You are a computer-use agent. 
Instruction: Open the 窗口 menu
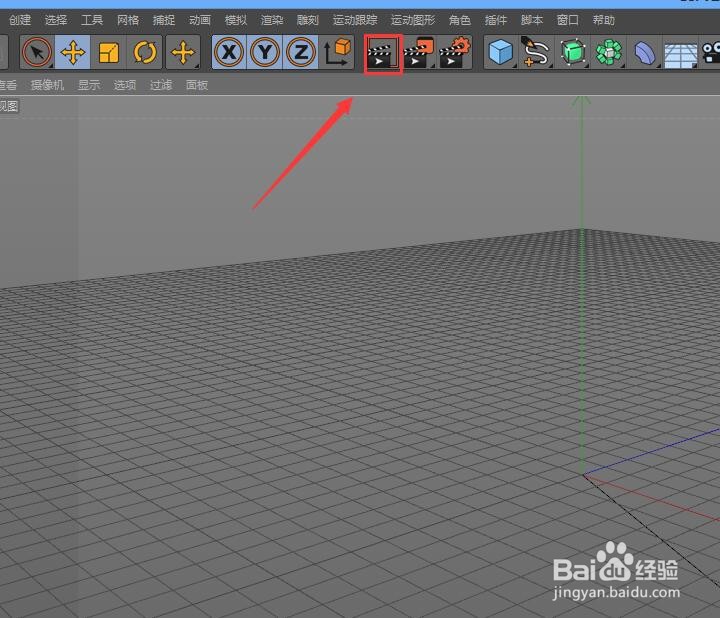[568, 20]
